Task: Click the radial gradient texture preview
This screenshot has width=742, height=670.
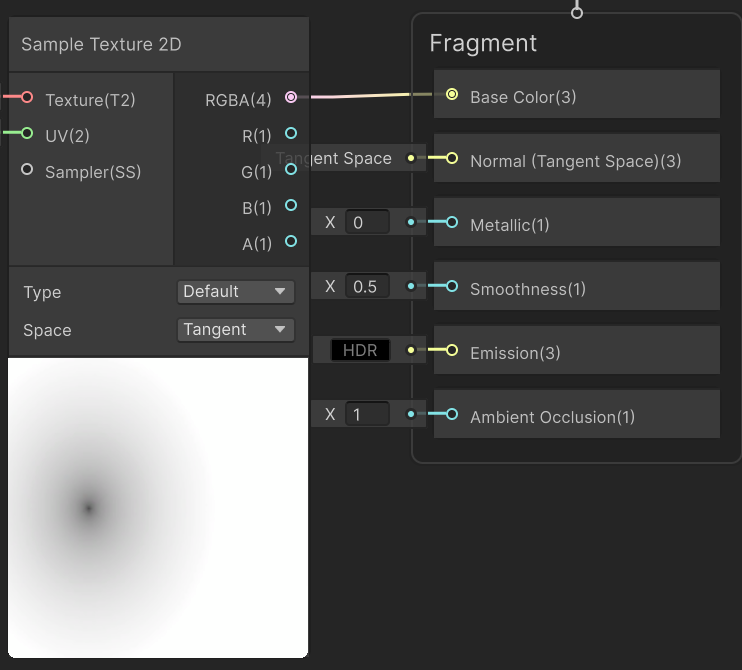Action: [158, 508]
